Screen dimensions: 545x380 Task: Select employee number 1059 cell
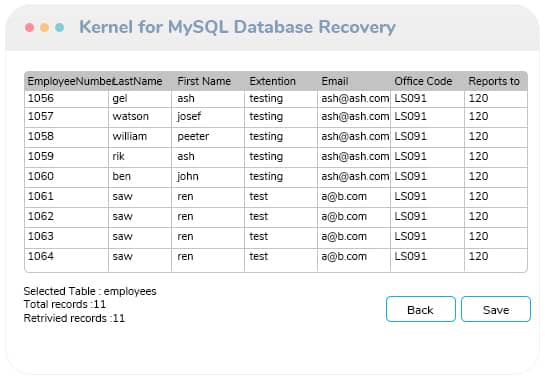[x=67, y=157]
